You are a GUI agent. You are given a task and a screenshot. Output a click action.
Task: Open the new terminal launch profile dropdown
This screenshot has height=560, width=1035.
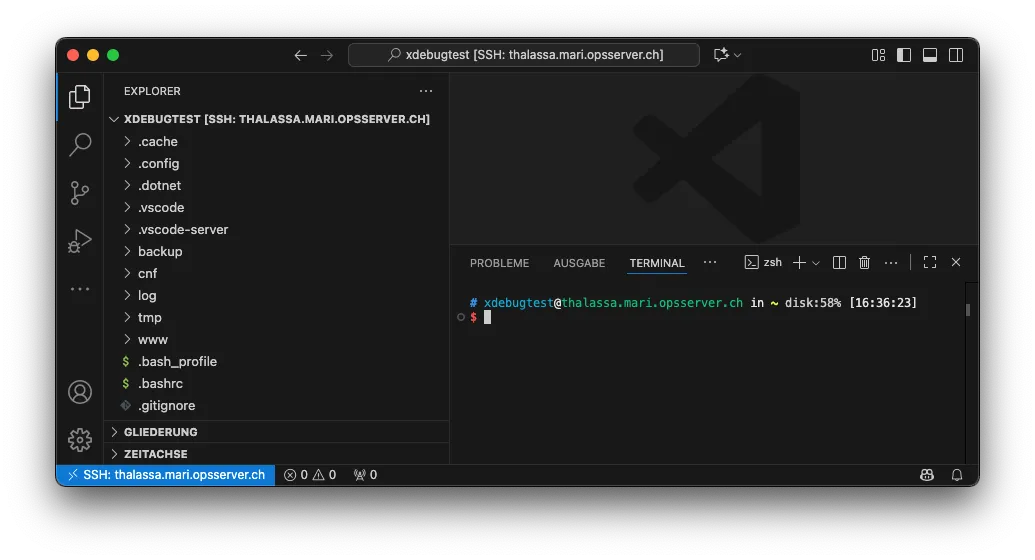coord(816,263)
